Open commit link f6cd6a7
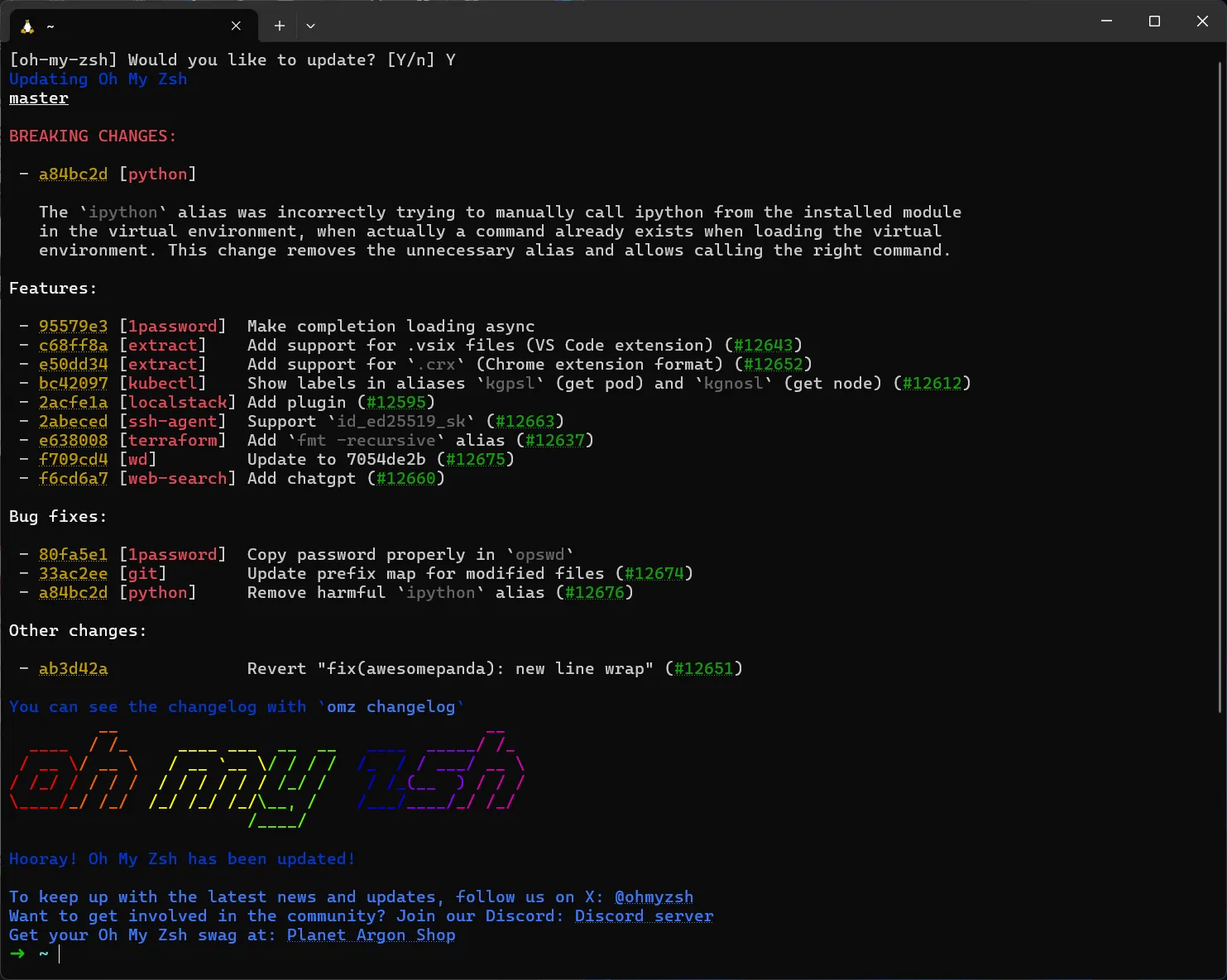 point(73,478)
